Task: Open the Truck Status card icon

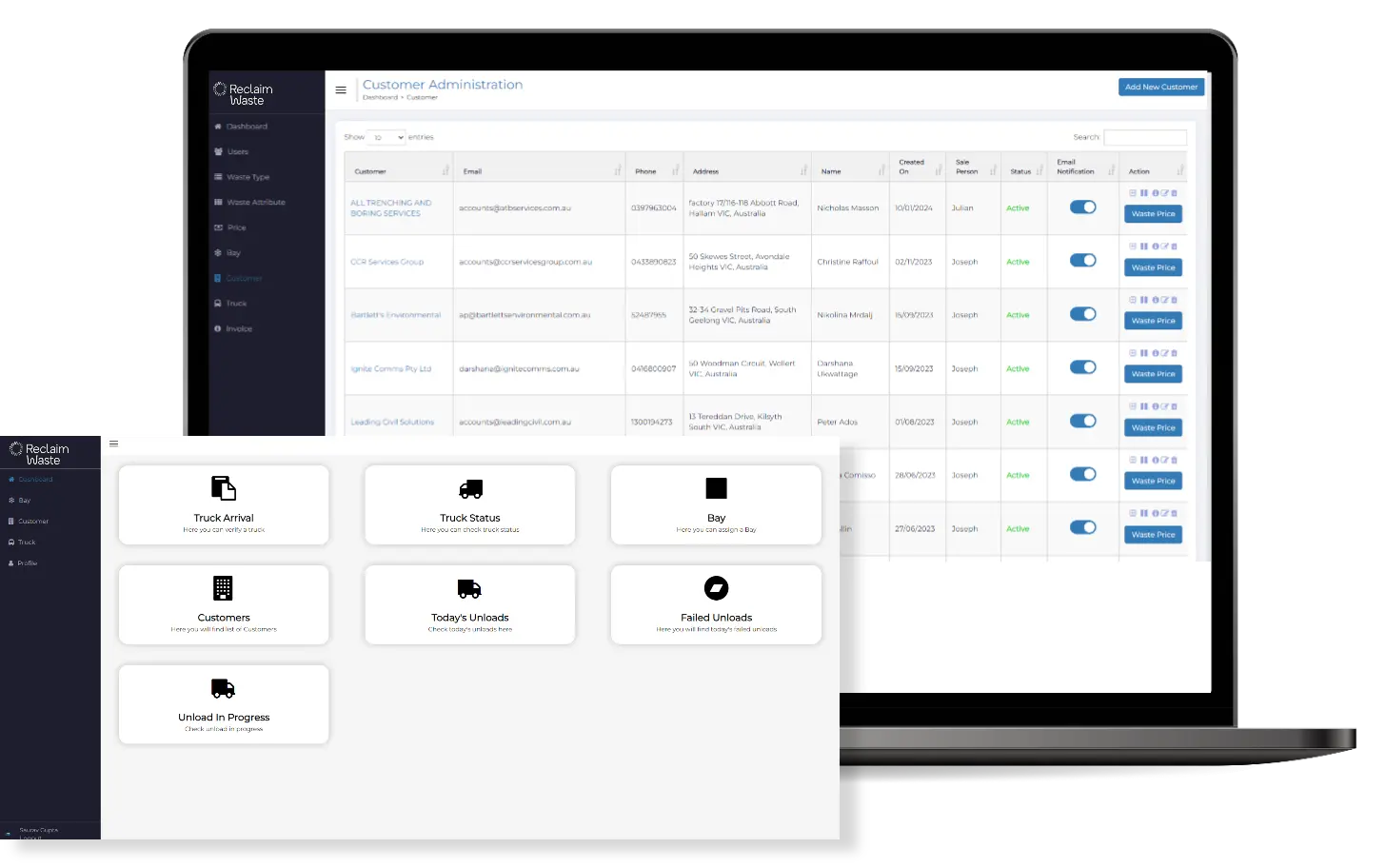Action: click(x=470, y=489)
